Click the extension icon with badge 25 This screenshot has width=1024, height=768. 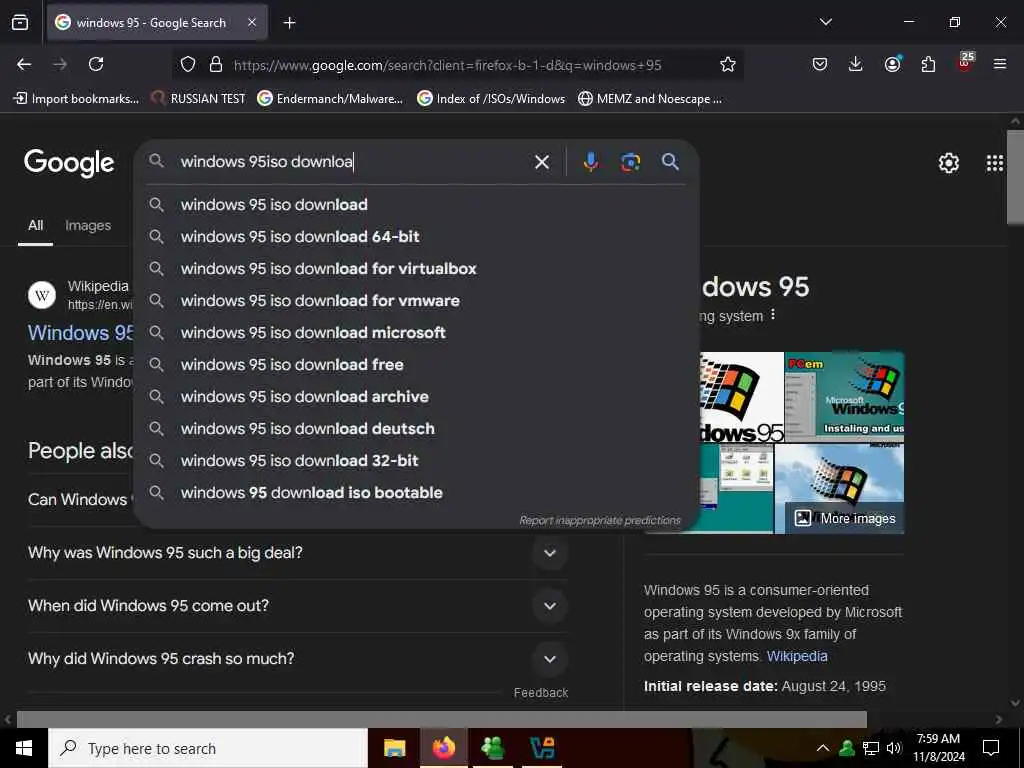pyautogui.click(x=965, y=62)
